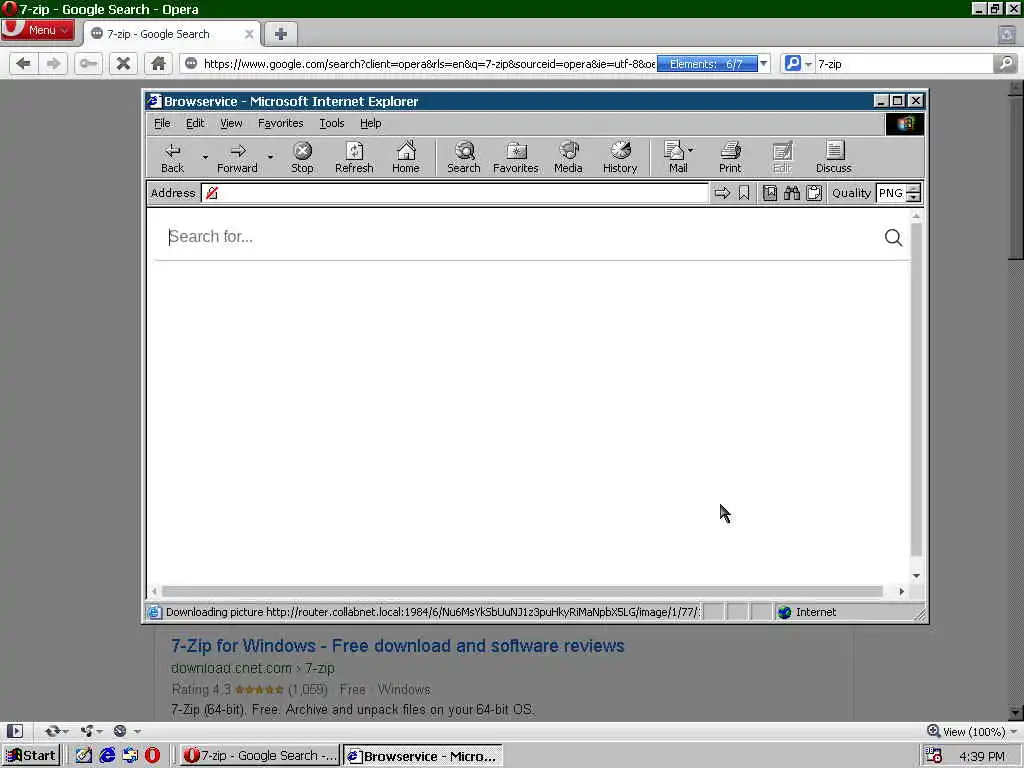Open Opera Link sync dropdown in status bar

click(x=57, y=731)
